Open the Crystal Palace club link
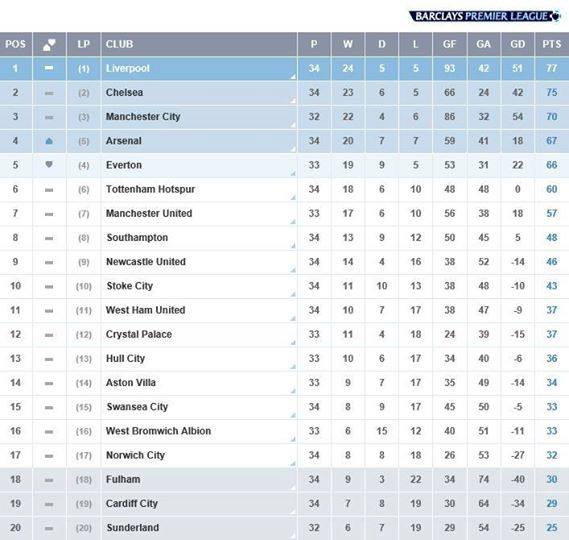This screenshot has height=540, width=569. click(x=139, y=334)
